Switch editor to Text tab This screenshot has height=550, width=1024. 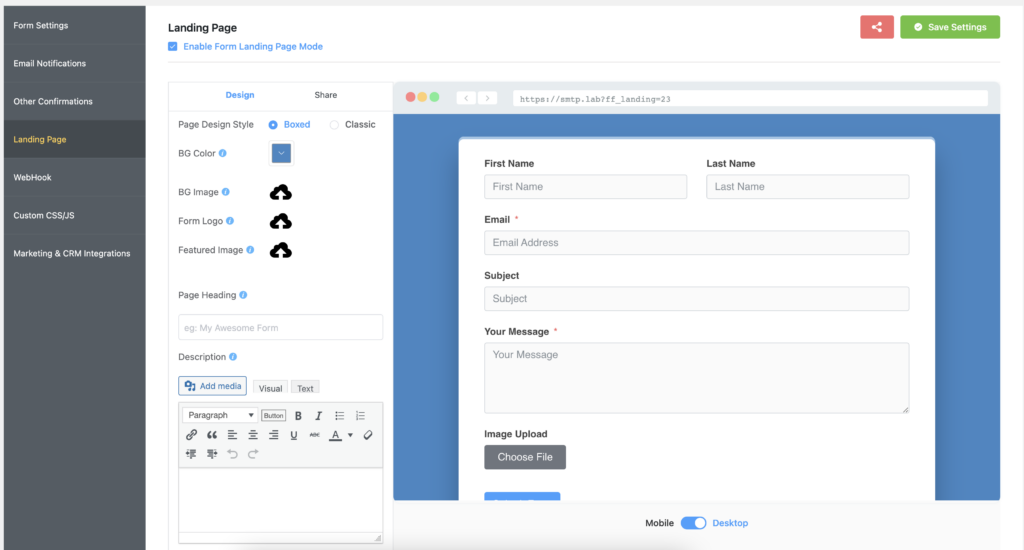305,388
